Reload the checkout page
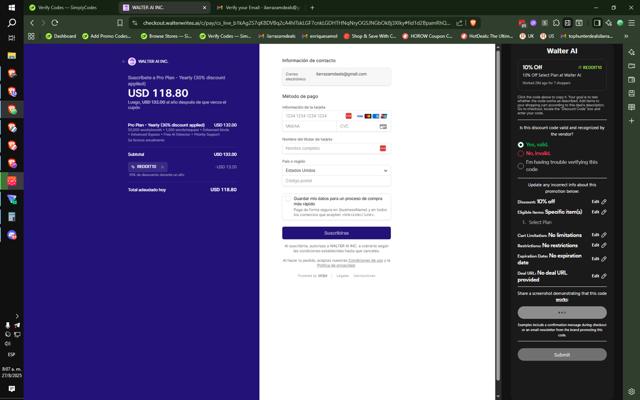Screen dimensions: 640x400 [55, 23]
